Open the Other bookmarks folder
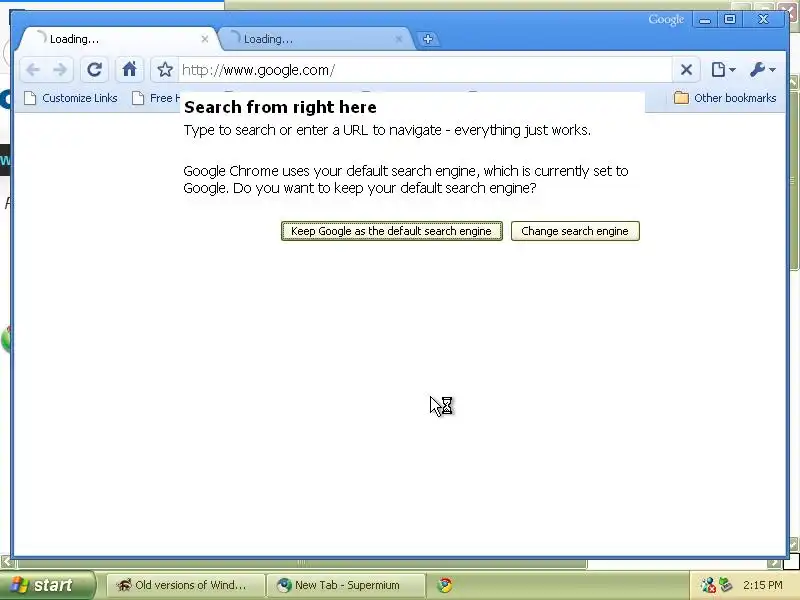 (x=725, y=98)
